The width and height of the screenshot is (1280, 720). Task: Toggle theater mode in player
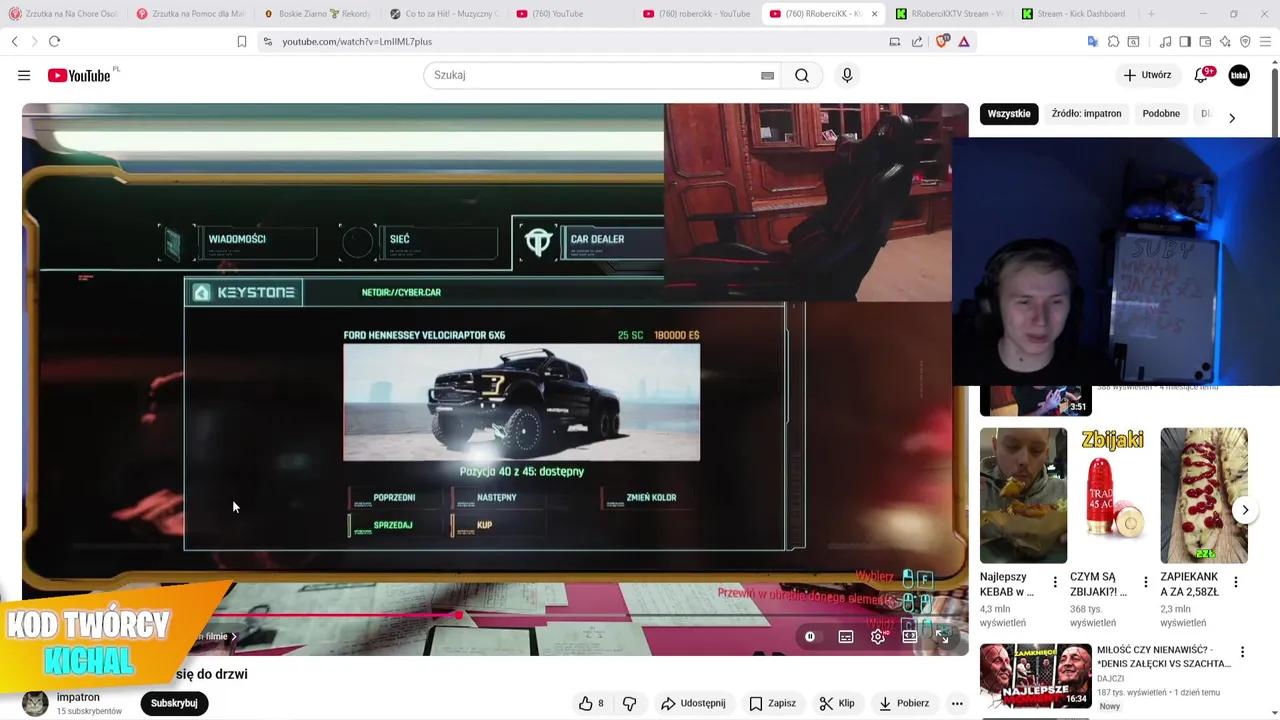910,636
